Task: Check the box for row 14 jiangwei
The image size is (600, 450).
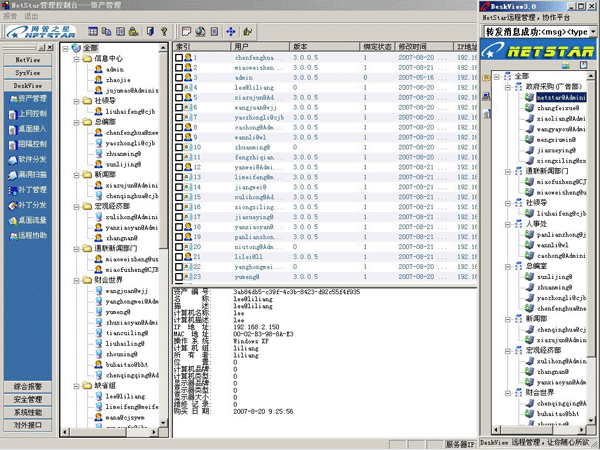Action: click(179, 187)
